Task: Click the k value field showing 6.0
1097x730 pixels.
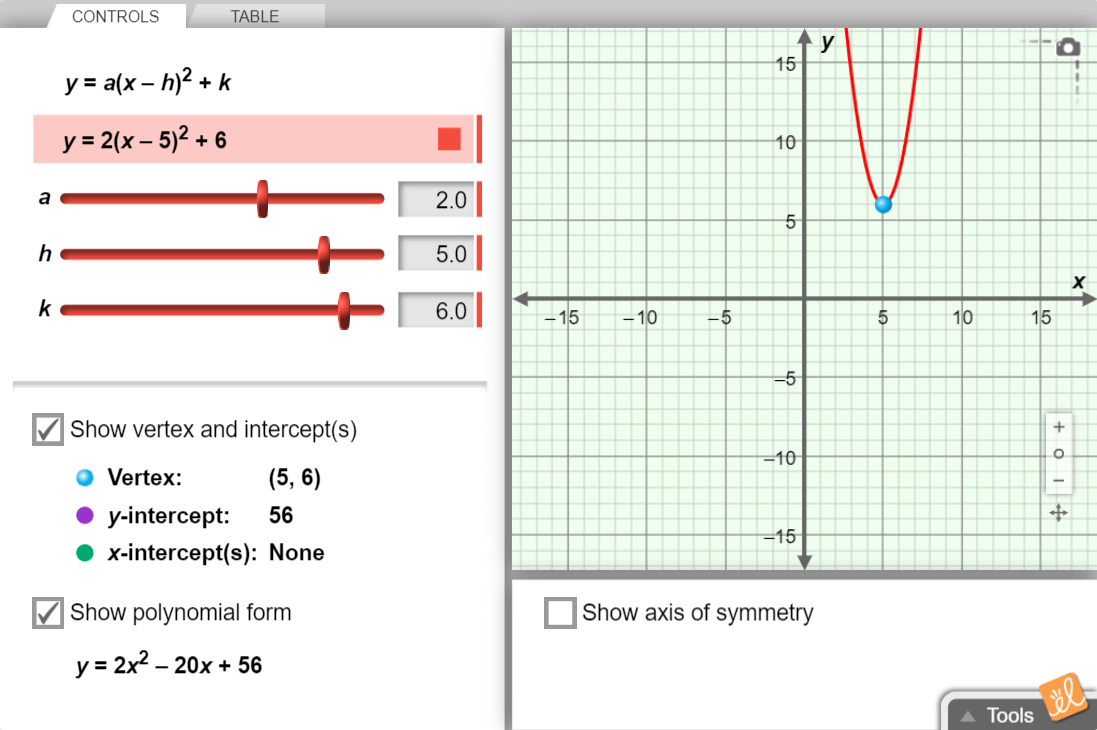Action: click(x=437, y=310)
